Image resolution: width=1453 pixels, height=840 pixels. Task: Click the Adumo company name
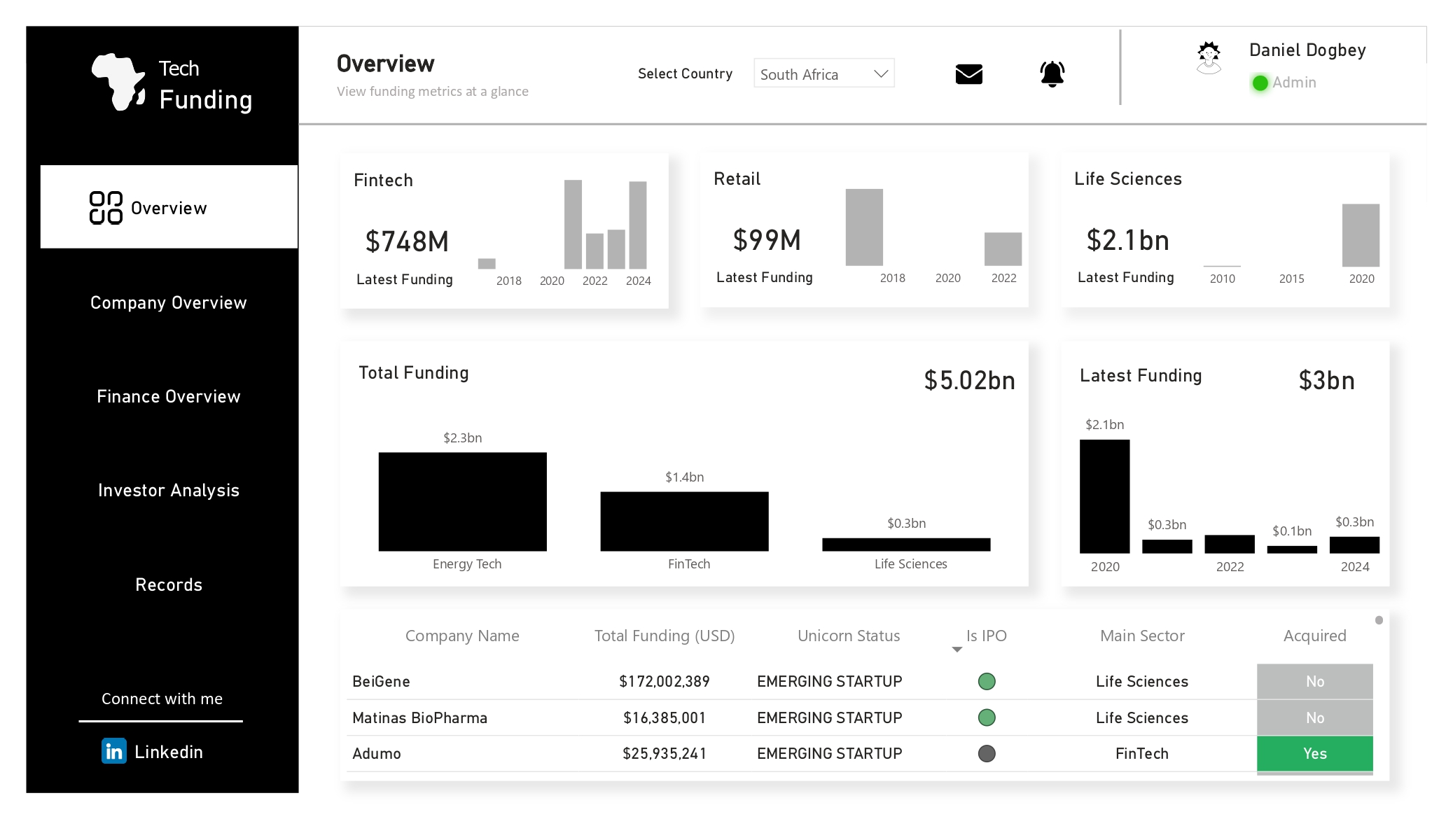(x=377, y=753)
